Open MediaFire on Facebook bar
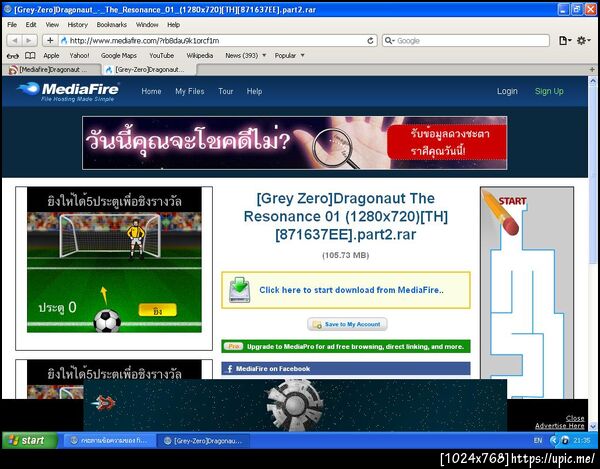The width and height of the screenshot is (600, 469). (346, 369)
